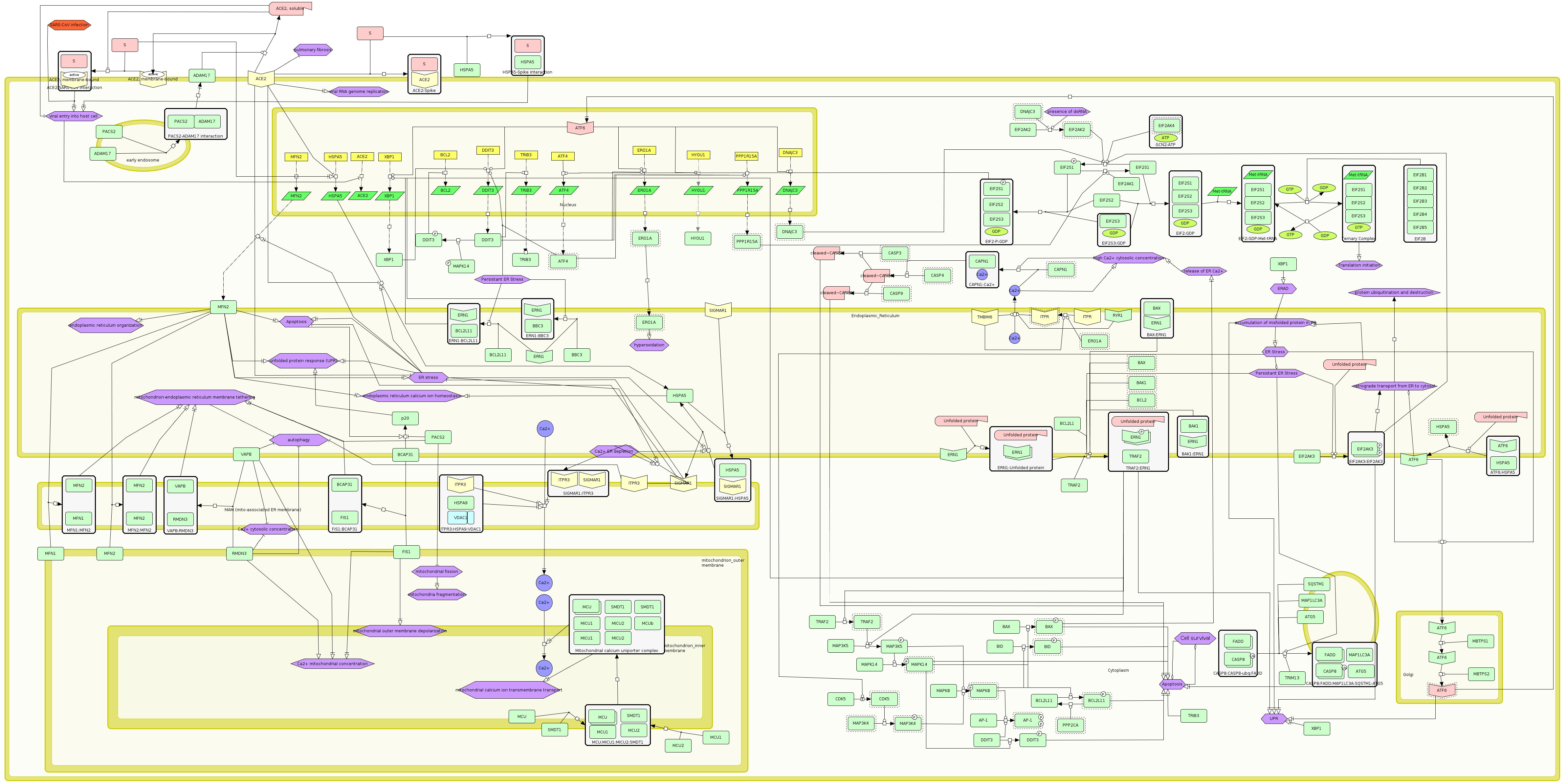The width and height of the screenshot is (1566, 784).
Task: Click mitochondrial outer membrane depolarization node
Action: [400, 631]
